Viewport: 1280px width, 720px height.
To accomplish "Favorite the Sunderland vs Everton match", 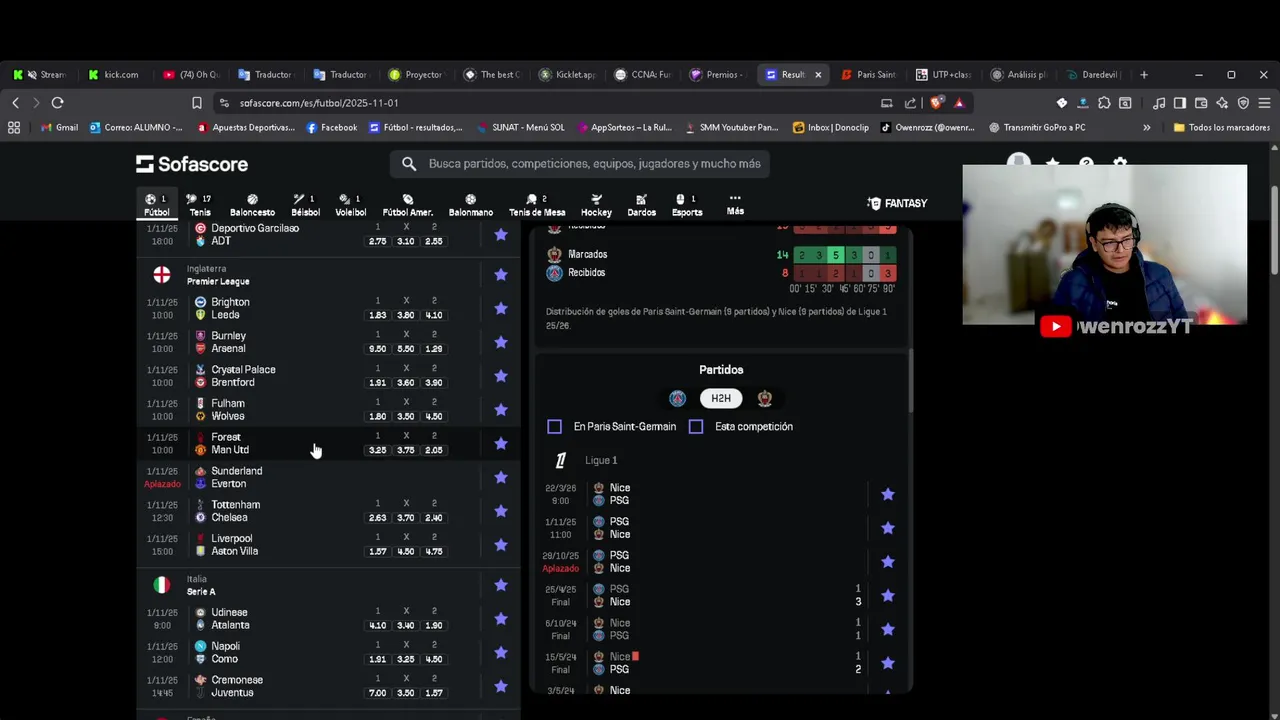I will pyautogui.click(x=501, y=477).
